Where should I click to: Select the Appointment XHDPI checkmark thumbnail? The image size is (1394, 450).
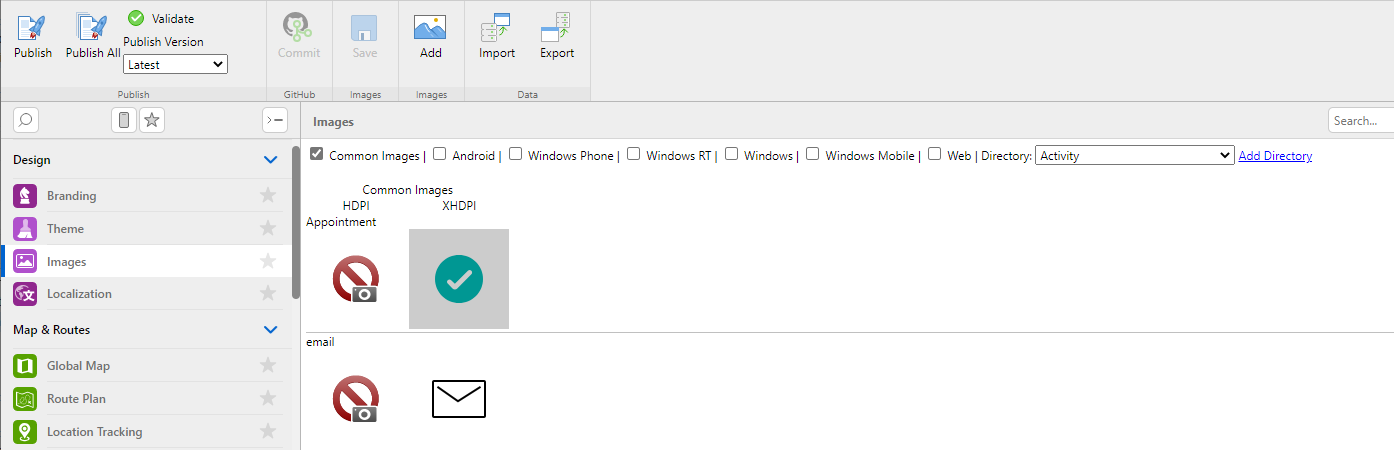pyautogui.click(x=459, y=279)
